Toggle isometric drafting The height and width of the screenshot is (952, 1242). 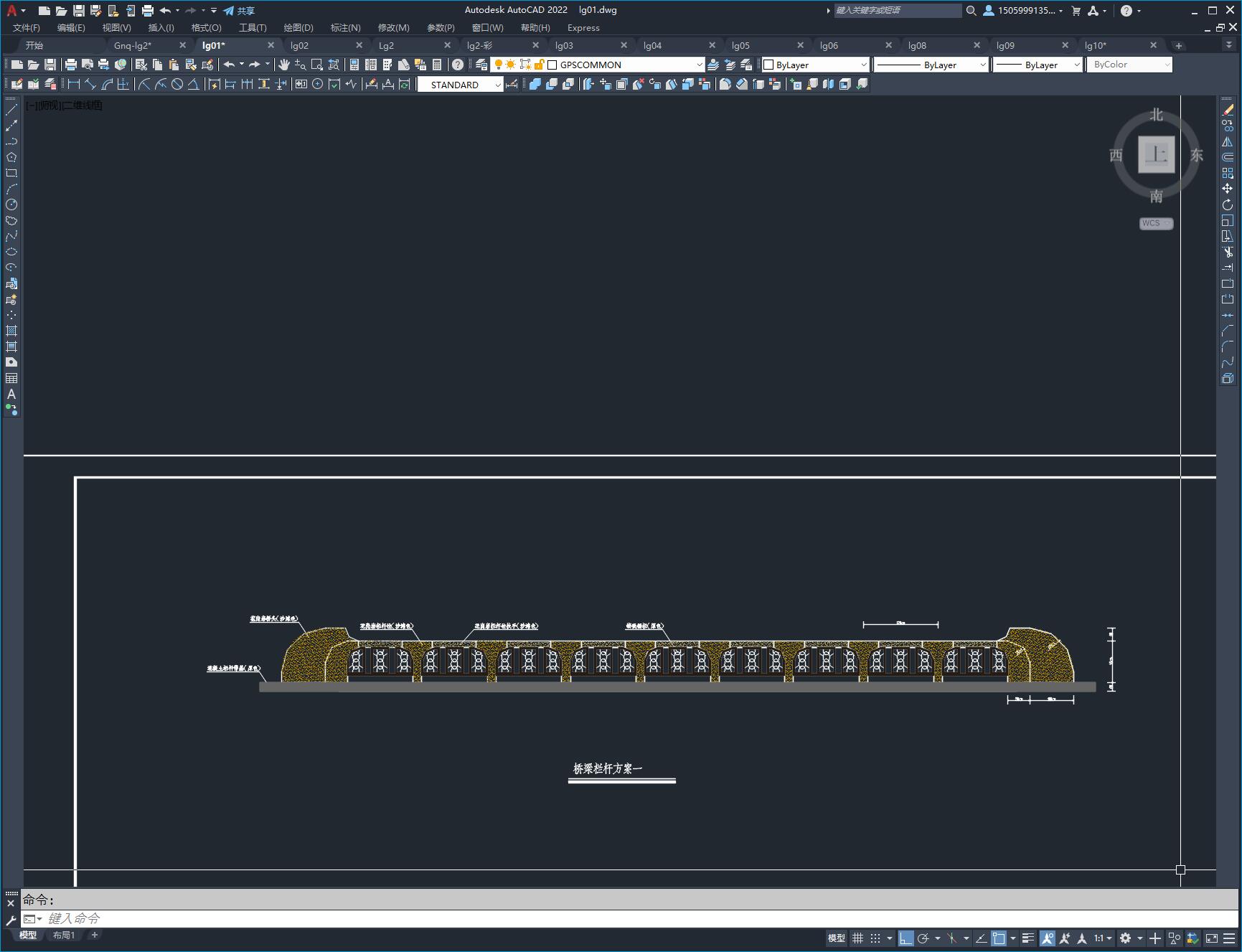click(952, 938)
